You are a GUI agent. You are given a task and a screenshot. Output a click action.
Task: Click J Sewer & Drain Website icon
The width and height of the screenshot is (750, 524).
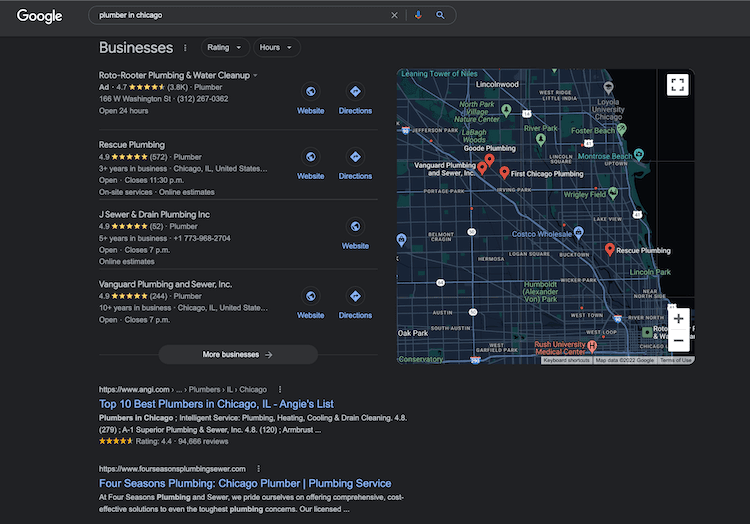coord(355,227)
